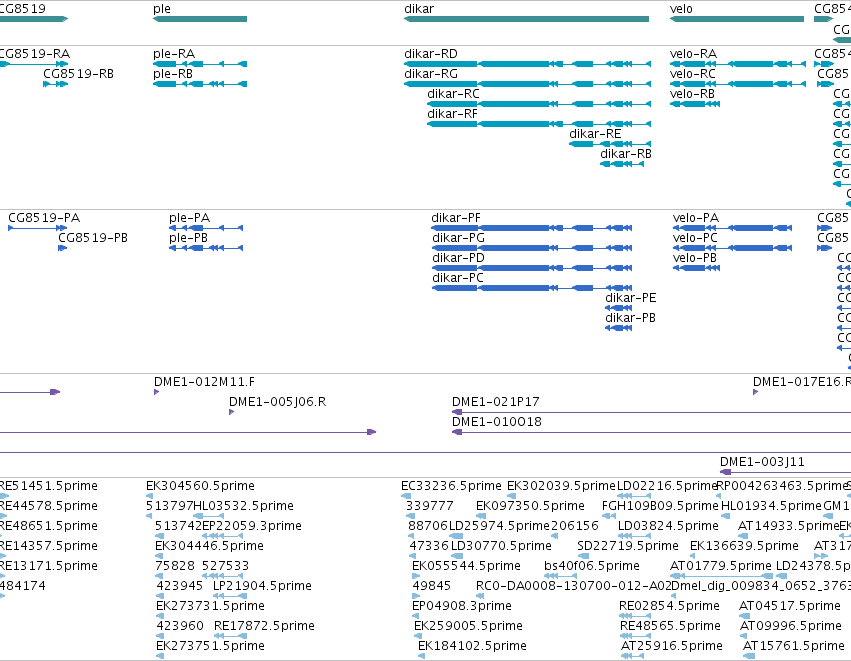The width and height of the screenshot is (851, 661).
Task: Select the SD22719.5prime EST label
Action: tap(628, 546)
